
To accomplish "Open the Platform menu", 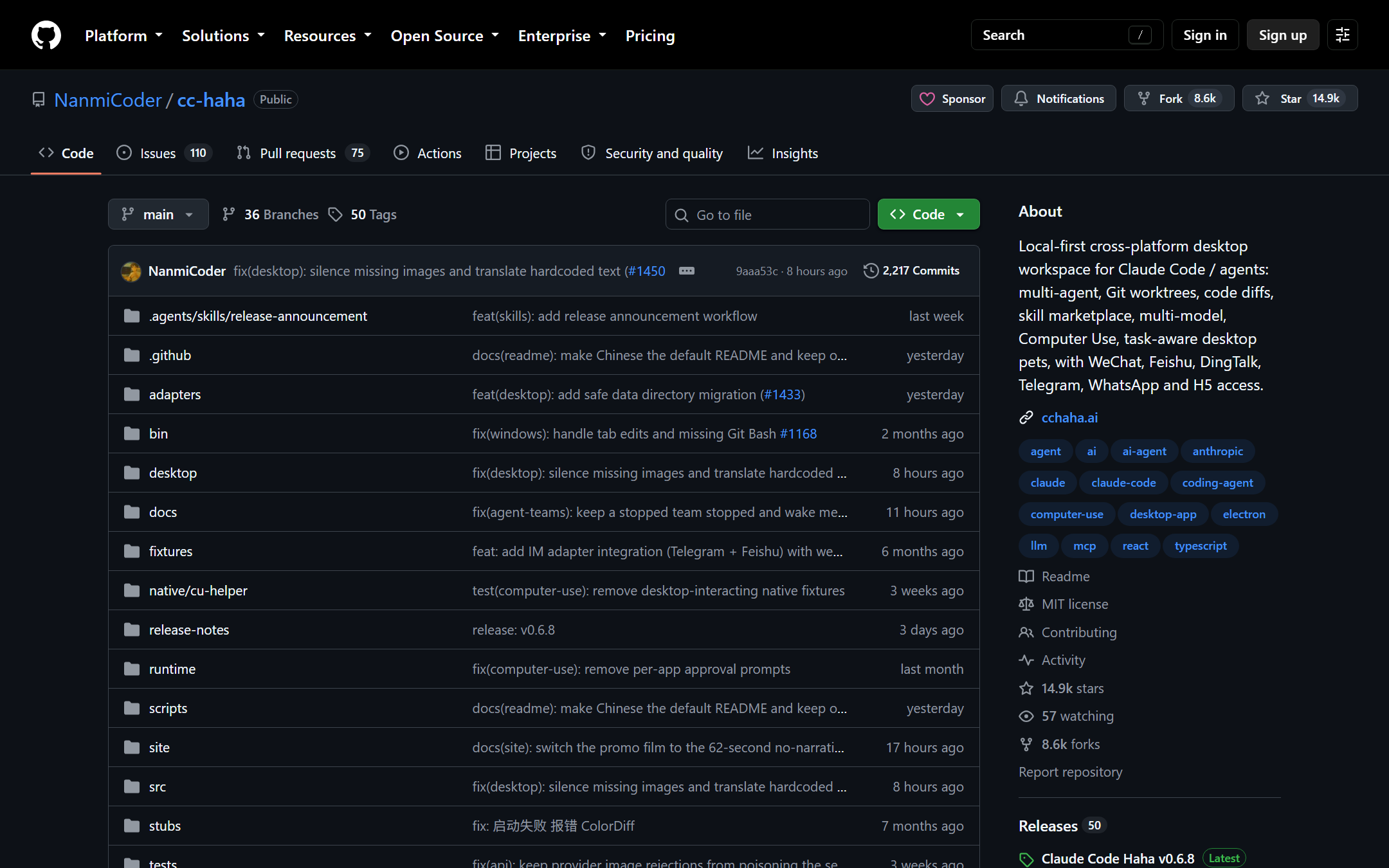I will click(x=123, y=35).
